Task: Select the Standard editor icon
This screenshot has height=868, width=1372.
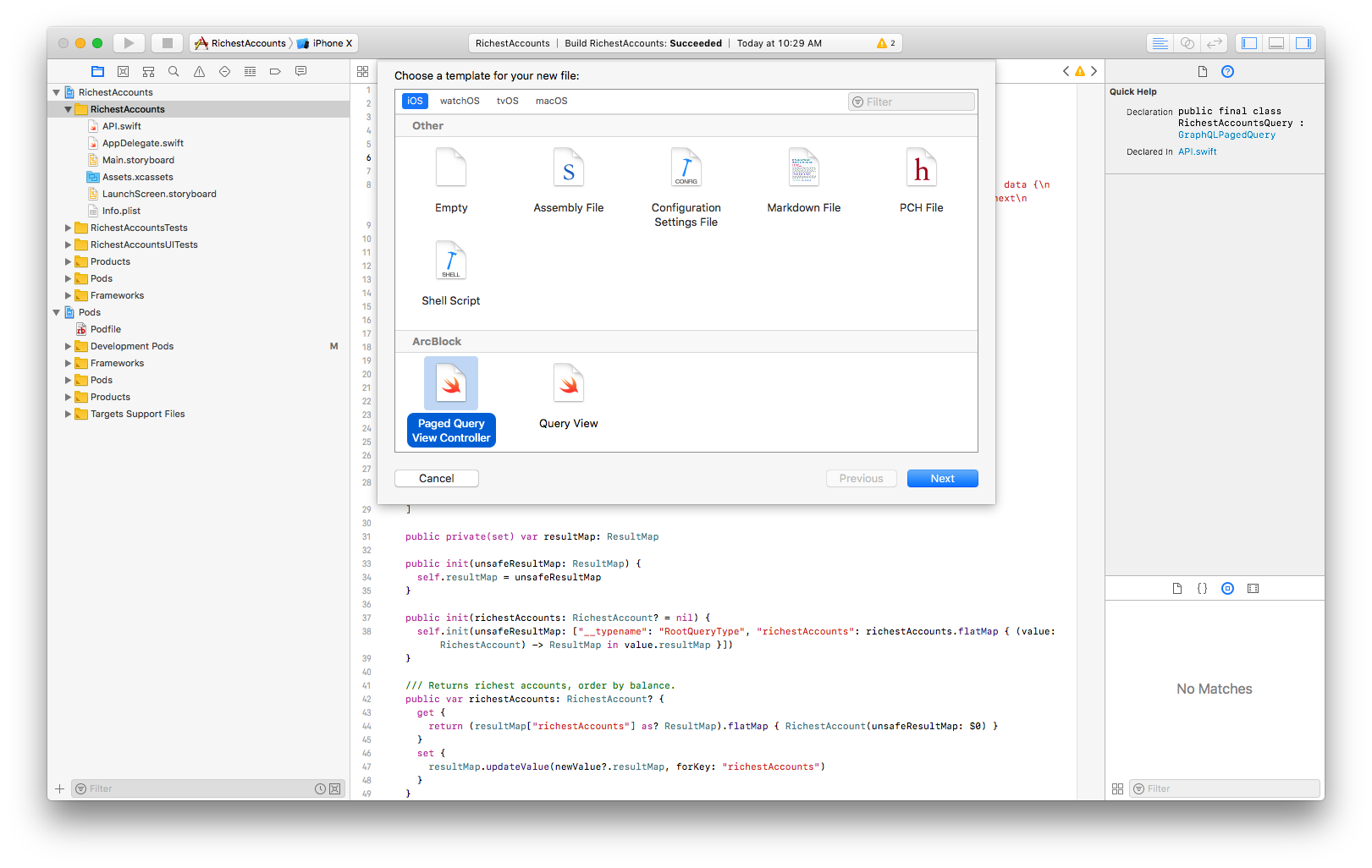Action: click(1160, 43)
